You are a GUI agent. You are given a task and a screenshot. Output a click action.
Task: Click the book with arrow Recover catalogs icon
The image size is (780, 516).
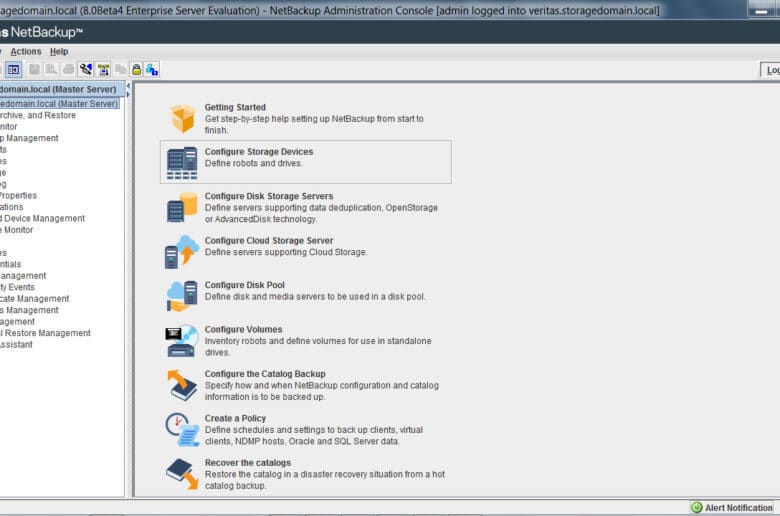(x=182, y=474)
